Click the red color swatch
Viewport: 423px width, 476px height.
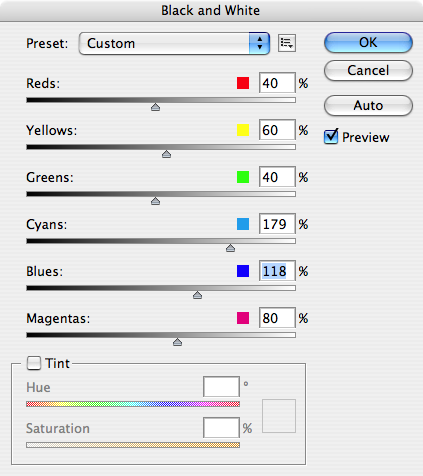[x=243, y=83]
